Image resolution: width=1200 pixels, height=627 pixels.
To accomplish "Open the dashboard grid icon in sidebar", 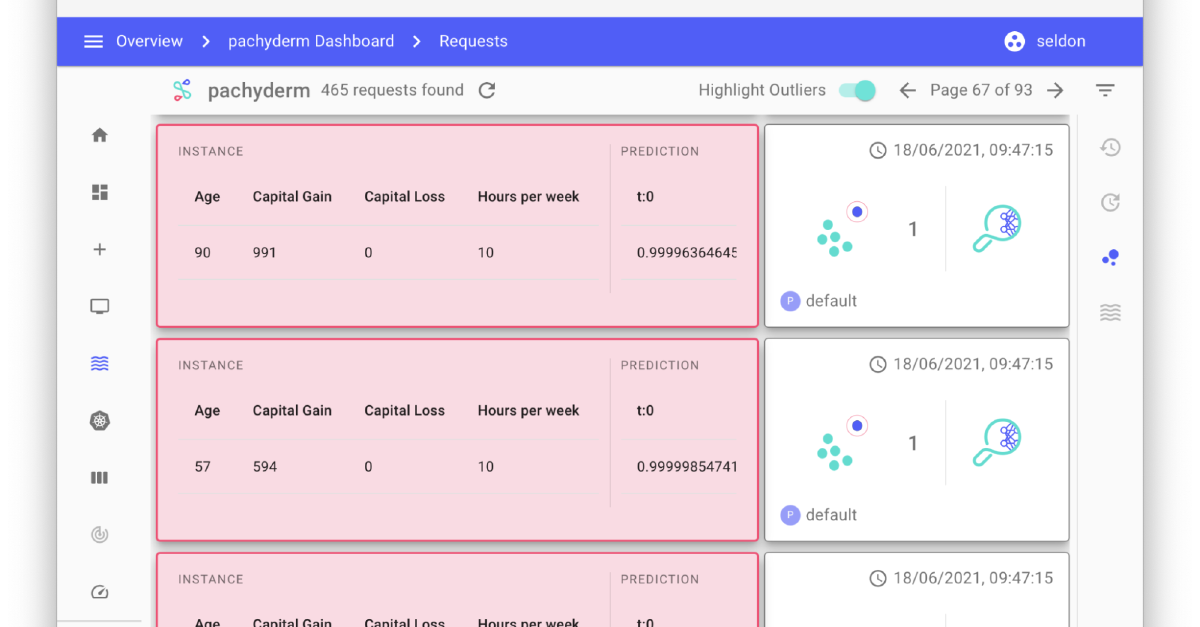I will click(x=99, y=192).
